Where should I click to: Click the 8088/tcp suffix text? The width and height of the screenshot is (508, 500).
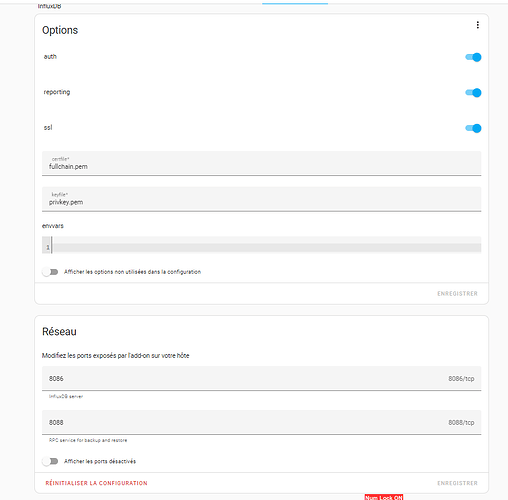click(461, 423)
